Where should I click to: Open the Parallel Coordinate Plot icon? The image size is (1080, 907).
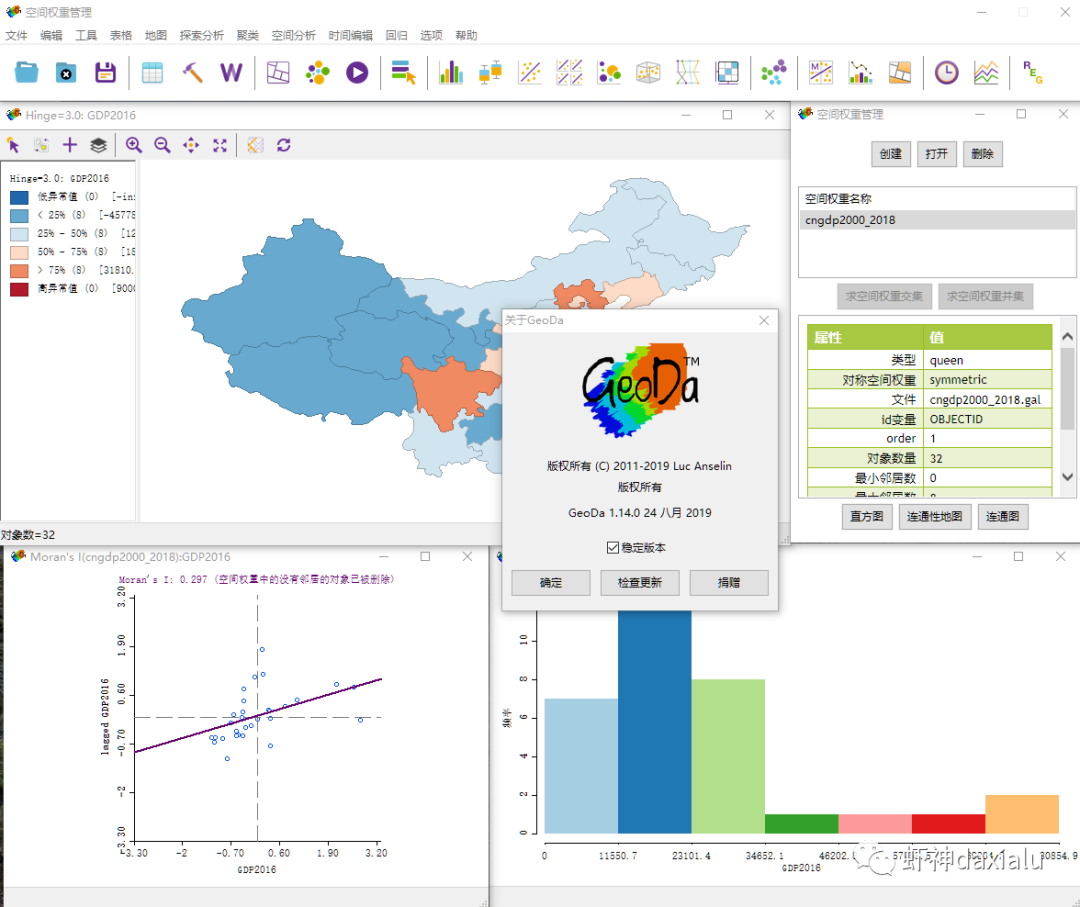688,72
